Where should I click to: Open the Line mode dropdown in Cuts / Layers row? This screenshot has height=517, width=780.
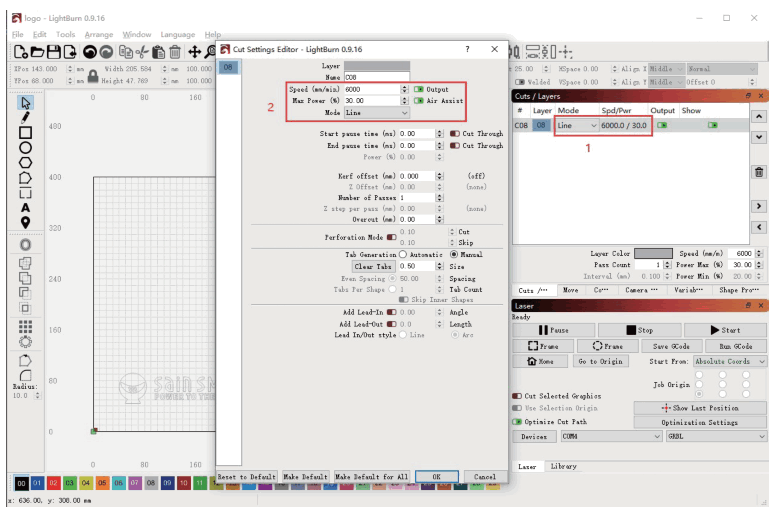point(577,125)
